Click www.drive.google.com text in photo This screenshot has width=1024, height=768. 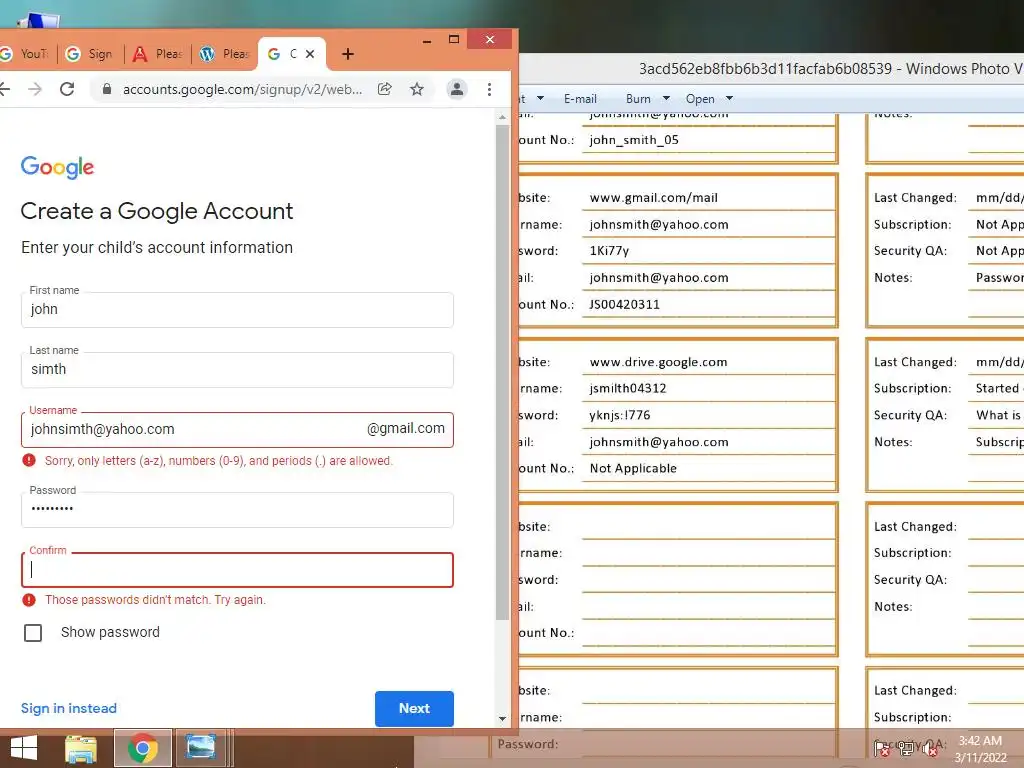[x=658, y=362]
